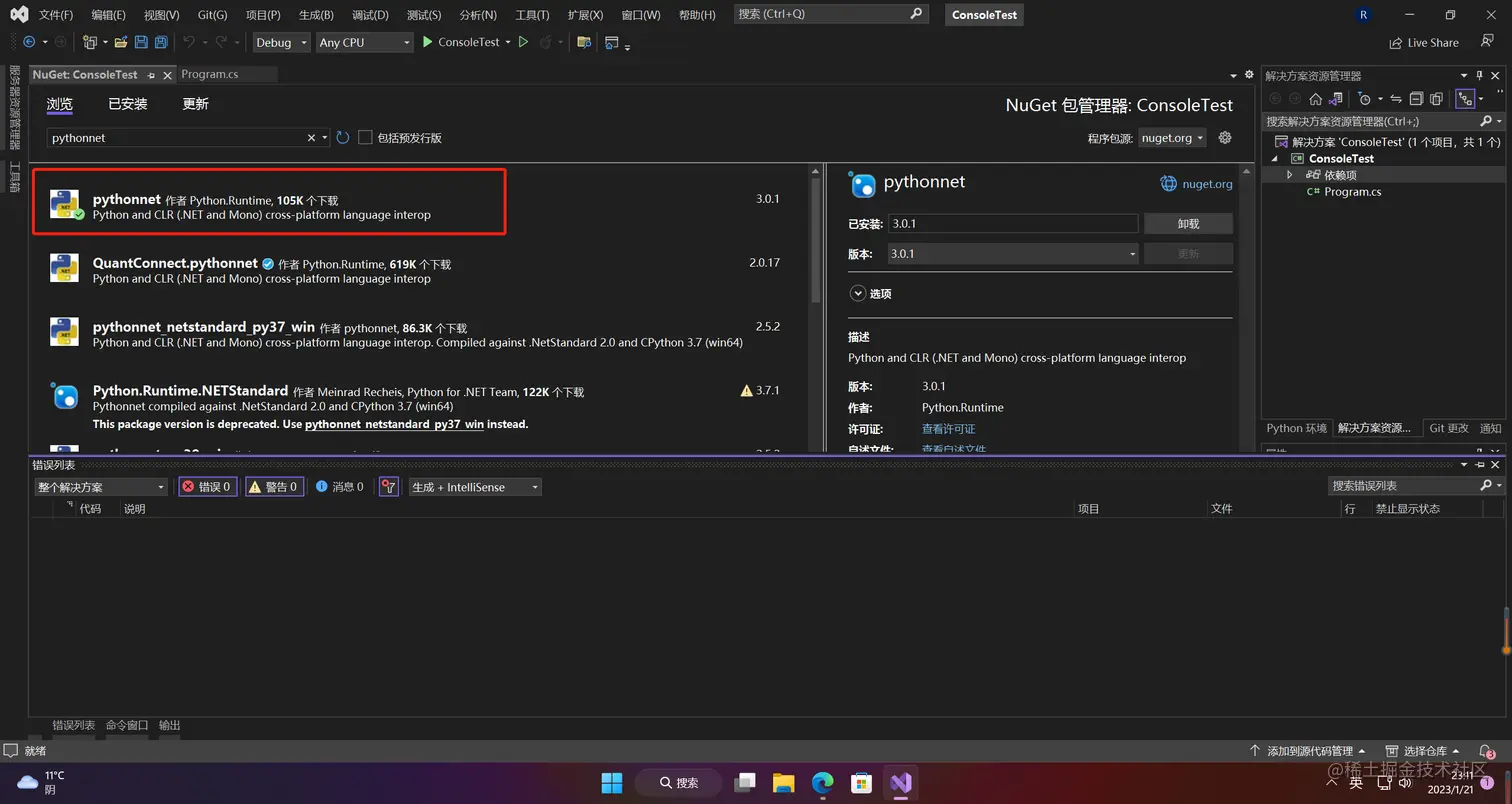Sync with active document arrows icon
The height and width of the screenshot is (804, 1512).
1396,99
